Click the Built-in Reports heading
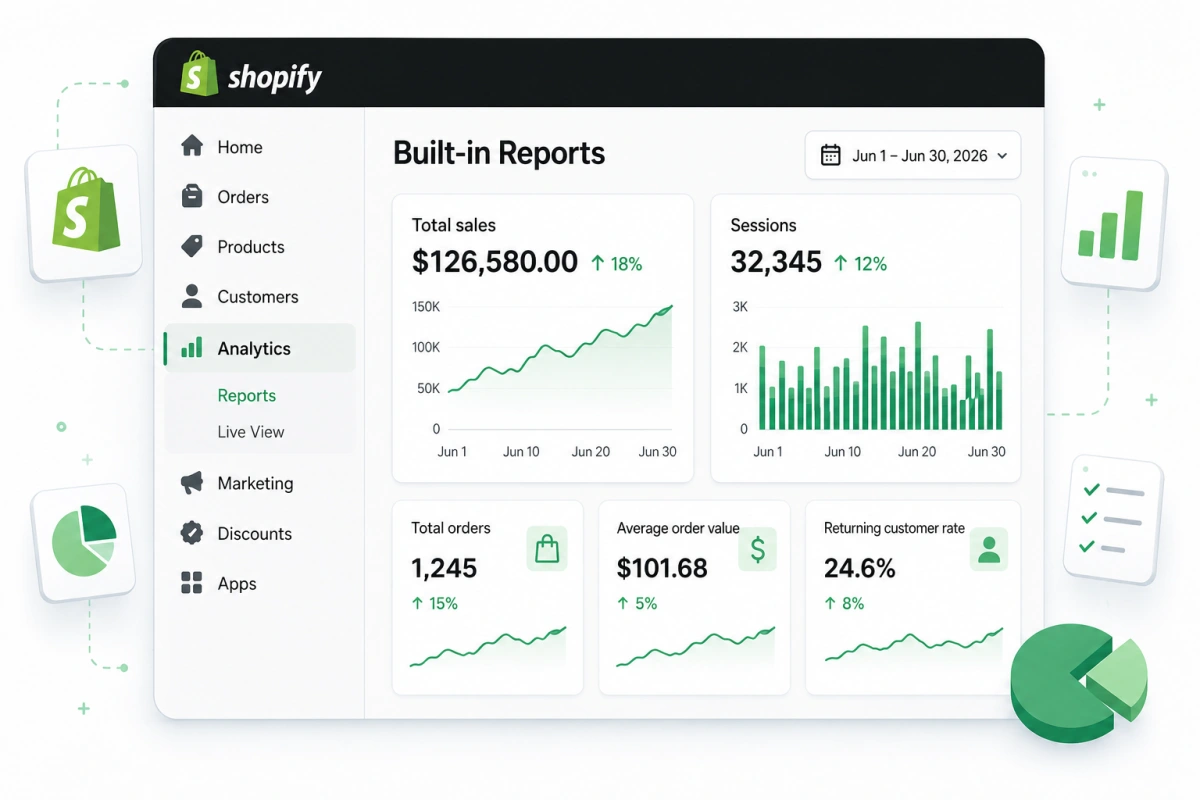Image resolution: width=1200 pixels, height=800 pixels. 499,153
